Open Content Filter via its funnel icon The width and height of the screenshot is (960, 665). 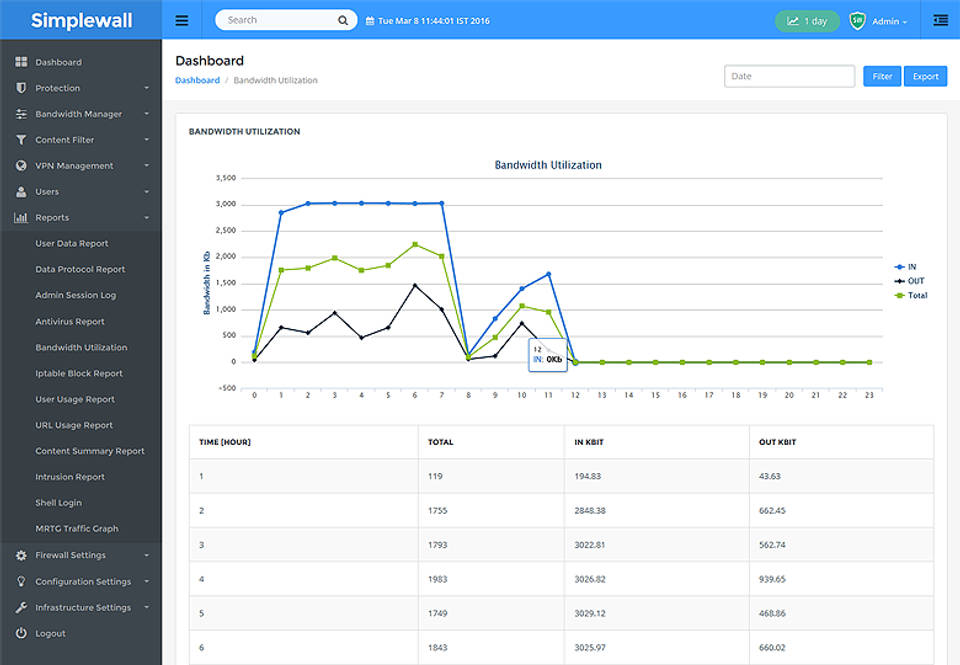[x=22, y=139]
